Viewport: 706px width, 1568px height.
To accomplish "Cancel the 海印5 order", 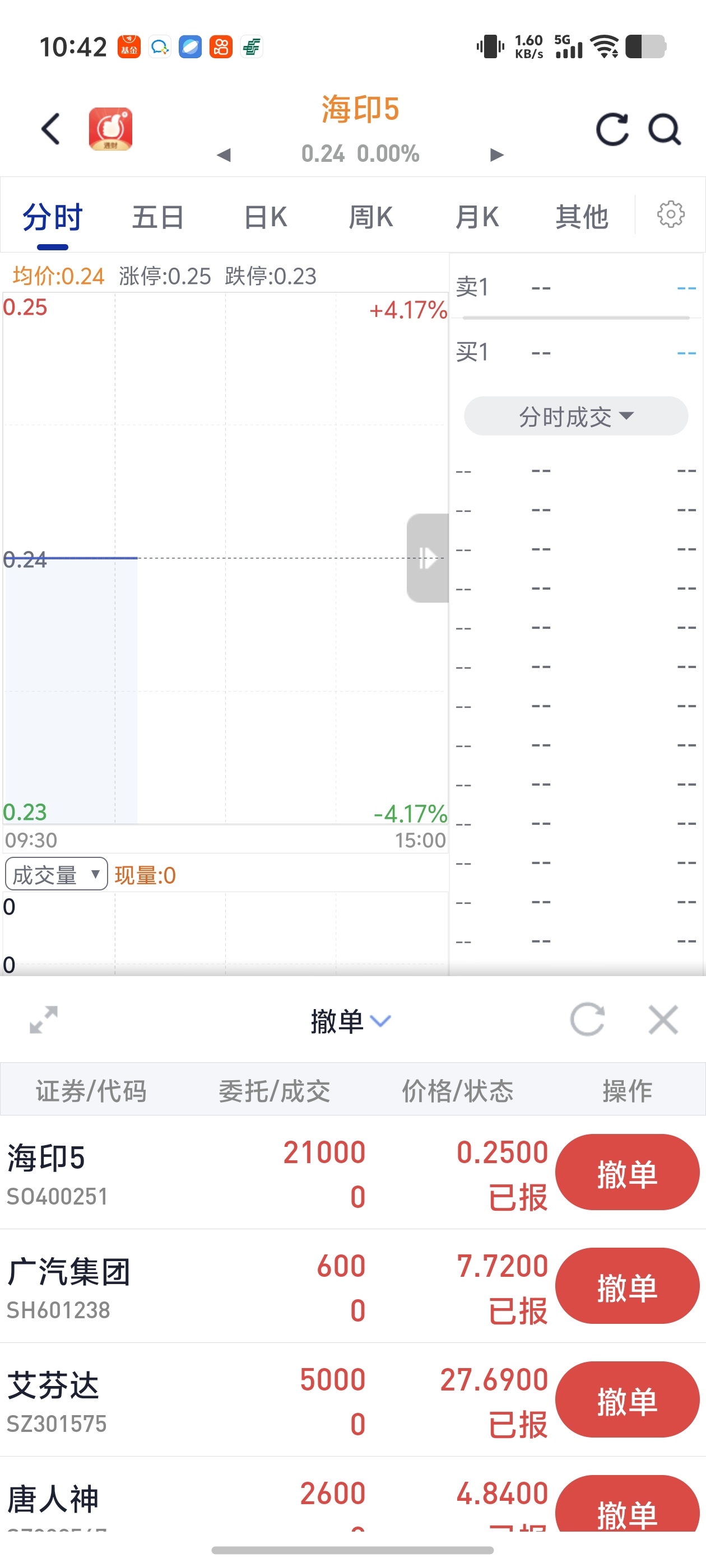I will tap(627, 1172).
